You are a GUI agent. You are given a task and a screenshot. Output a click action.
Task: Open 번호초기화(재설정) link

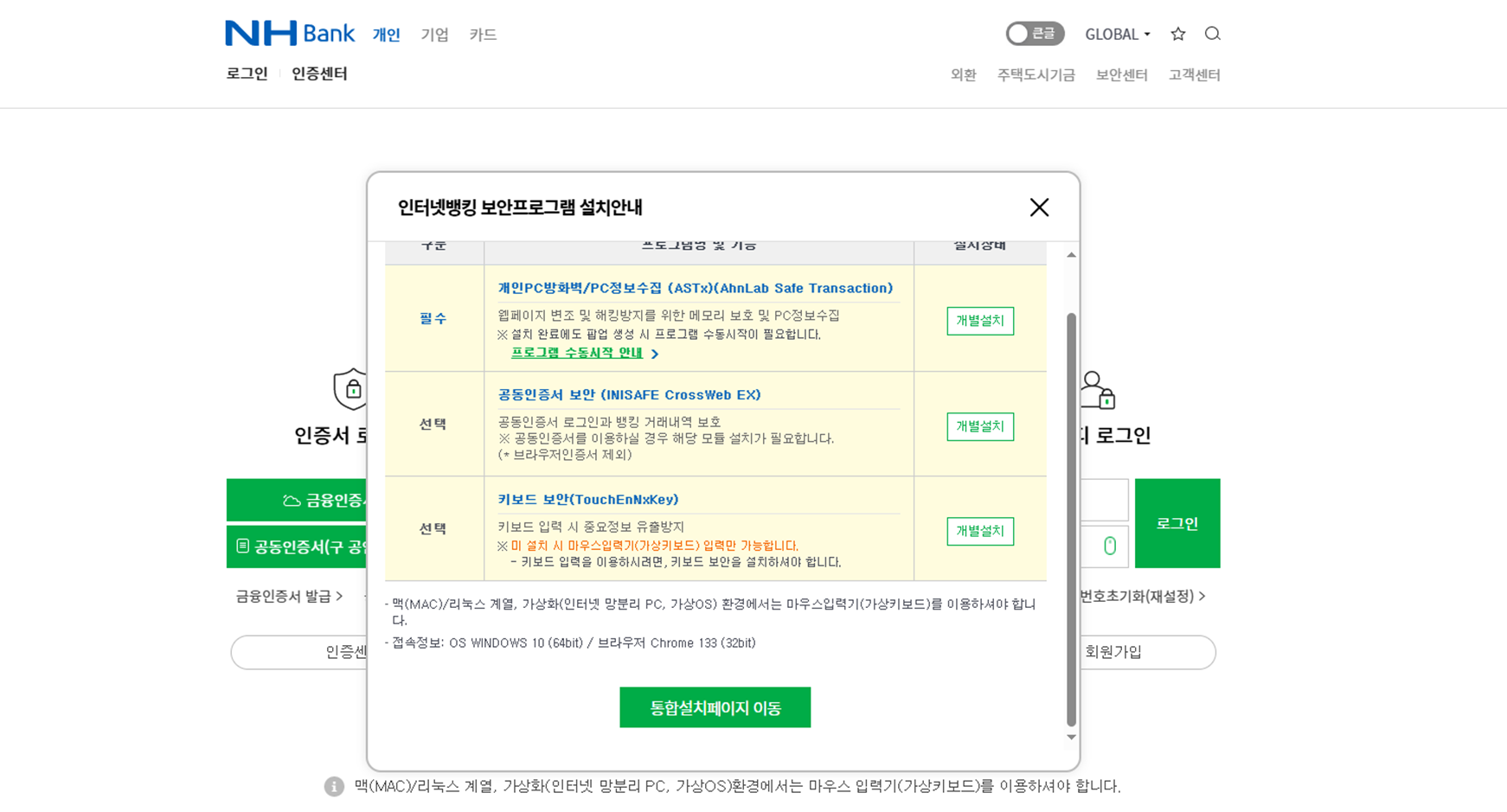[x=1142, y=597]
